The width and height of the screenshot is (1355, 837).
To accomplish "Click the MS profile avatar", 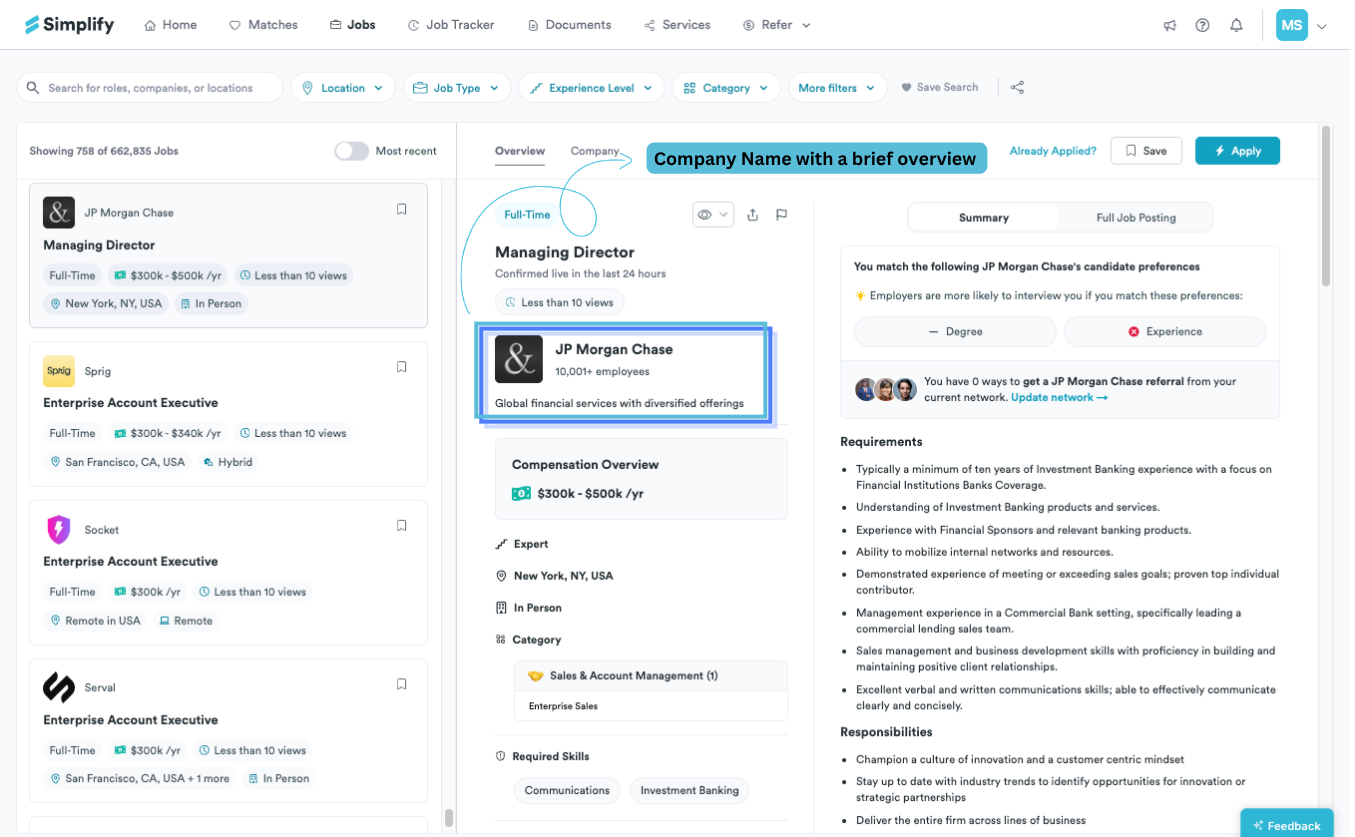I will (1292, 25).
